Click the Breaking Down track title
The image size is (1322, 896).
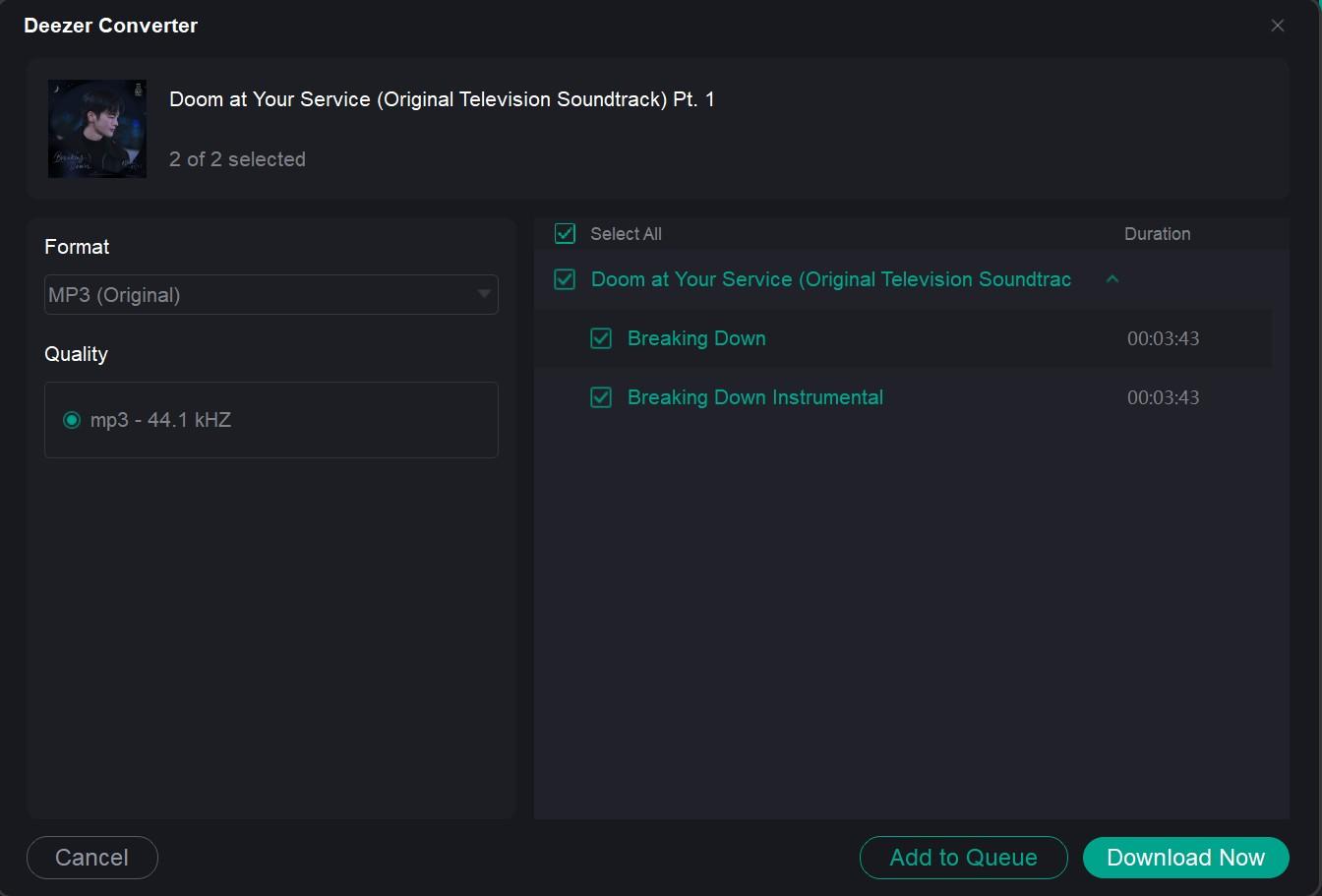[x=696, y=338]
